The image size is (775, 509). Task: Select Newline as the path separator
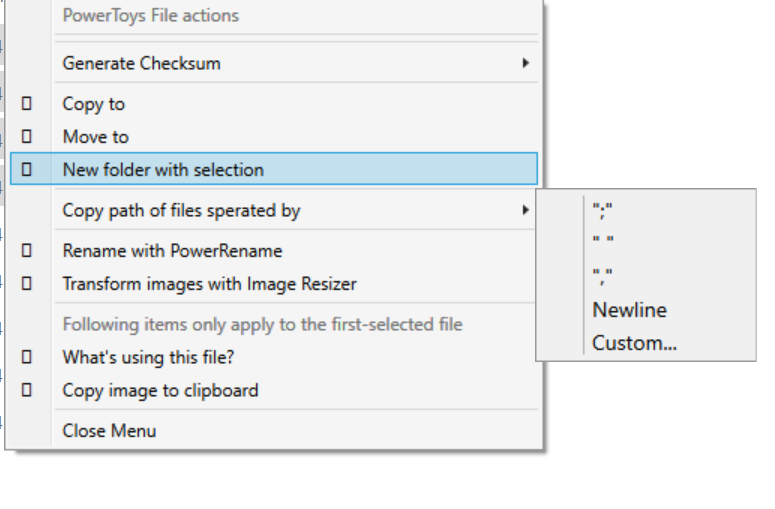[629, 310]
